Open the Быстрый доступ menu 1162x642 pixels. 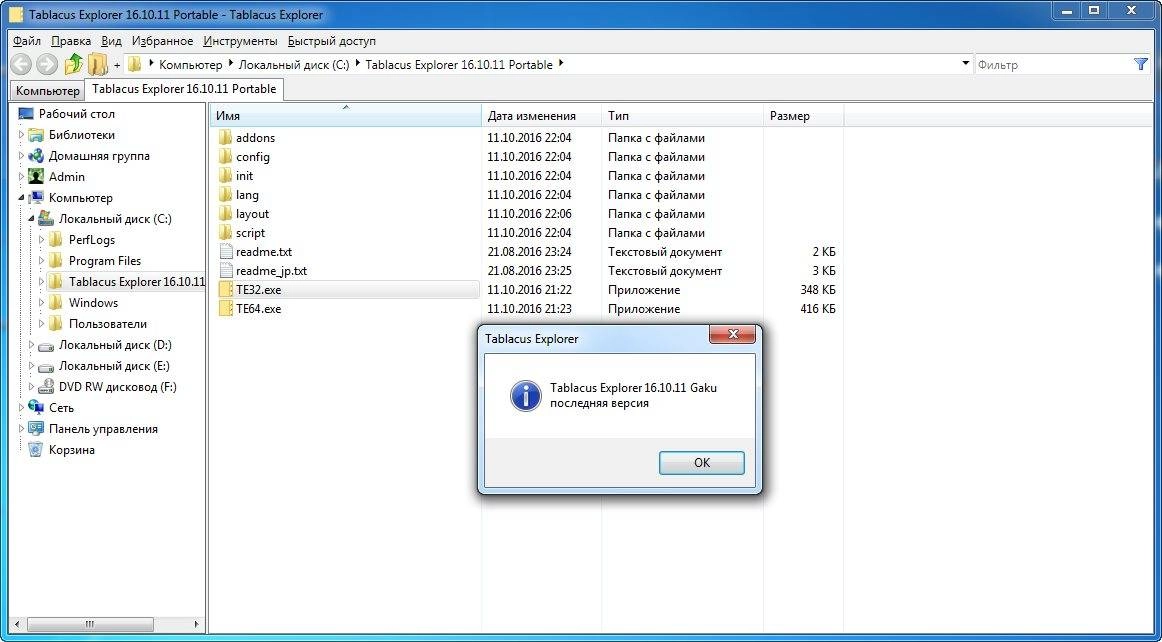point(331,41)
